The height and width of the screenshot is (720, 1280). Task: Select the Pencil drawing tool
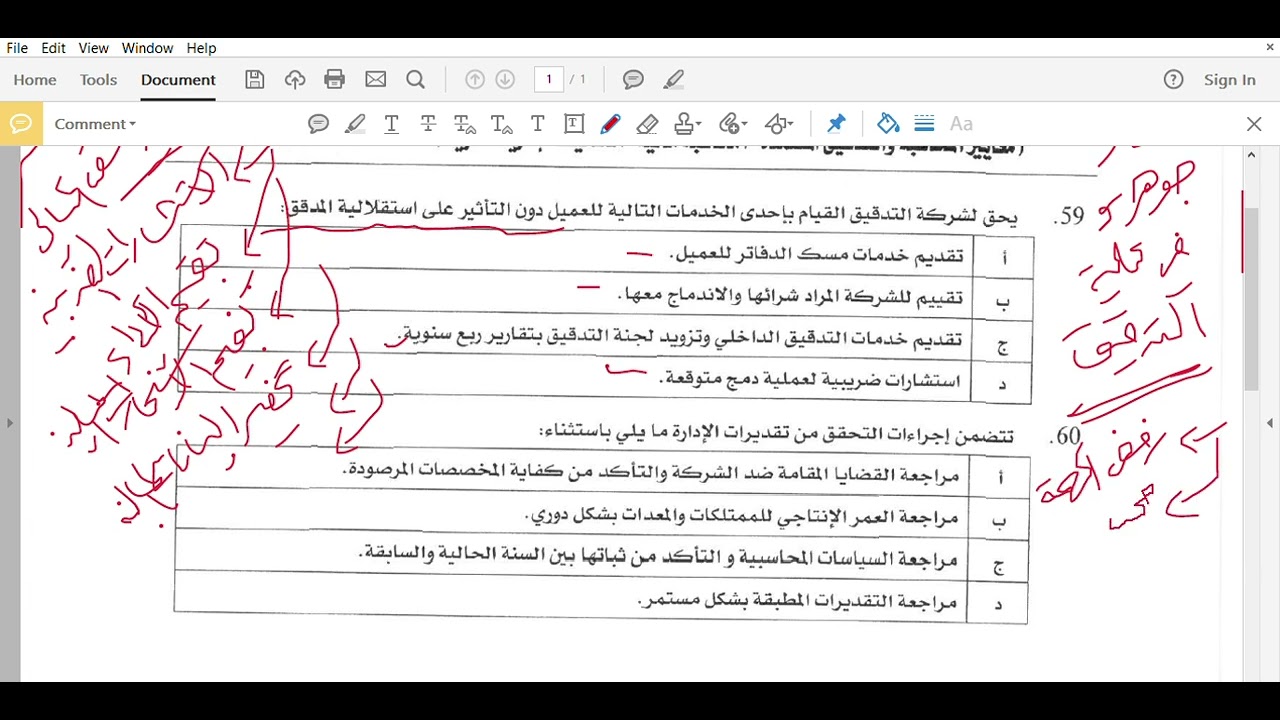tap(611, 124)
